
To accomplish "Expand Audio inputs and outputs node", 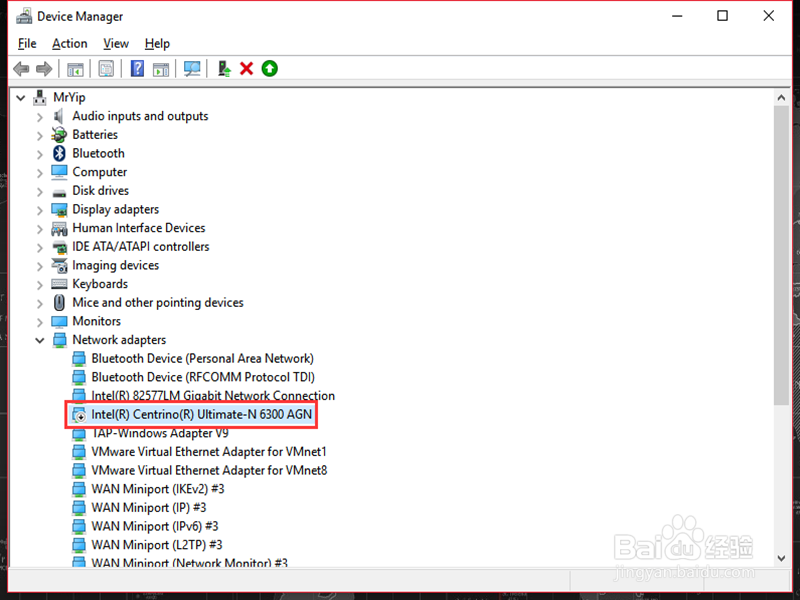I will pos(40,117).
